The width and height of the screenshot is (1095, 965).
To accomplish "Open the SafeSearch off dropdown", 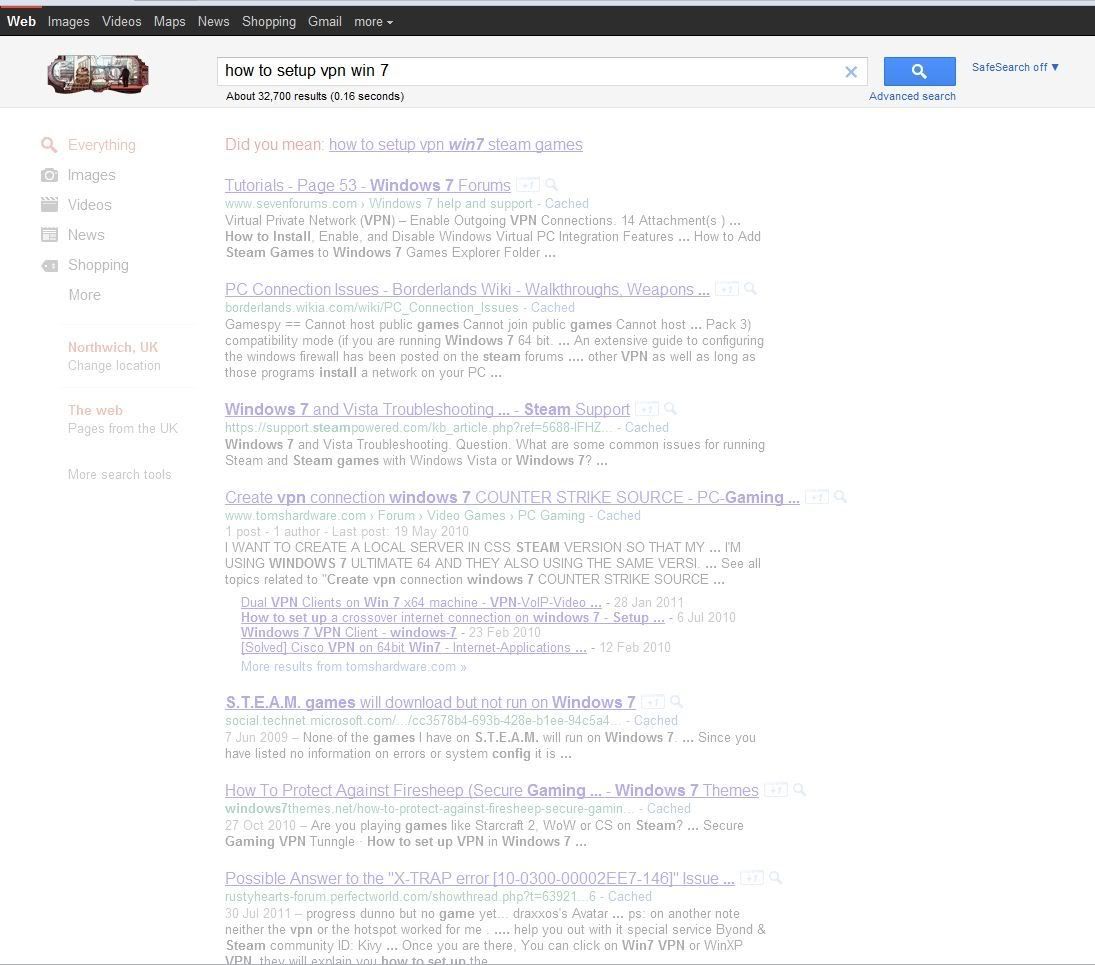I will (1015, 67).
